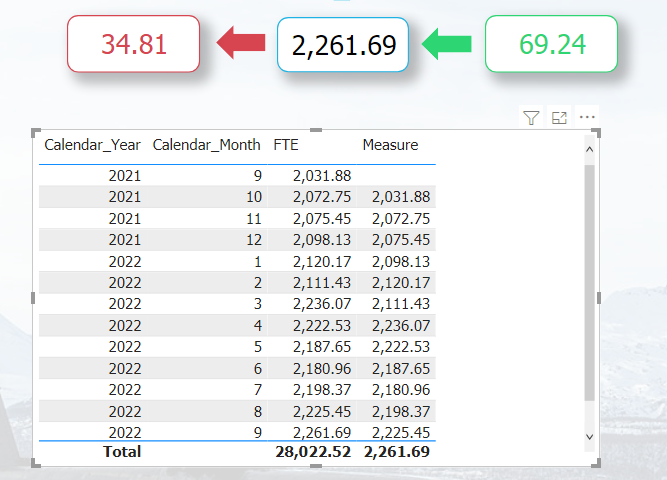Select the red 34.81 card

click(x=134, y=44)
